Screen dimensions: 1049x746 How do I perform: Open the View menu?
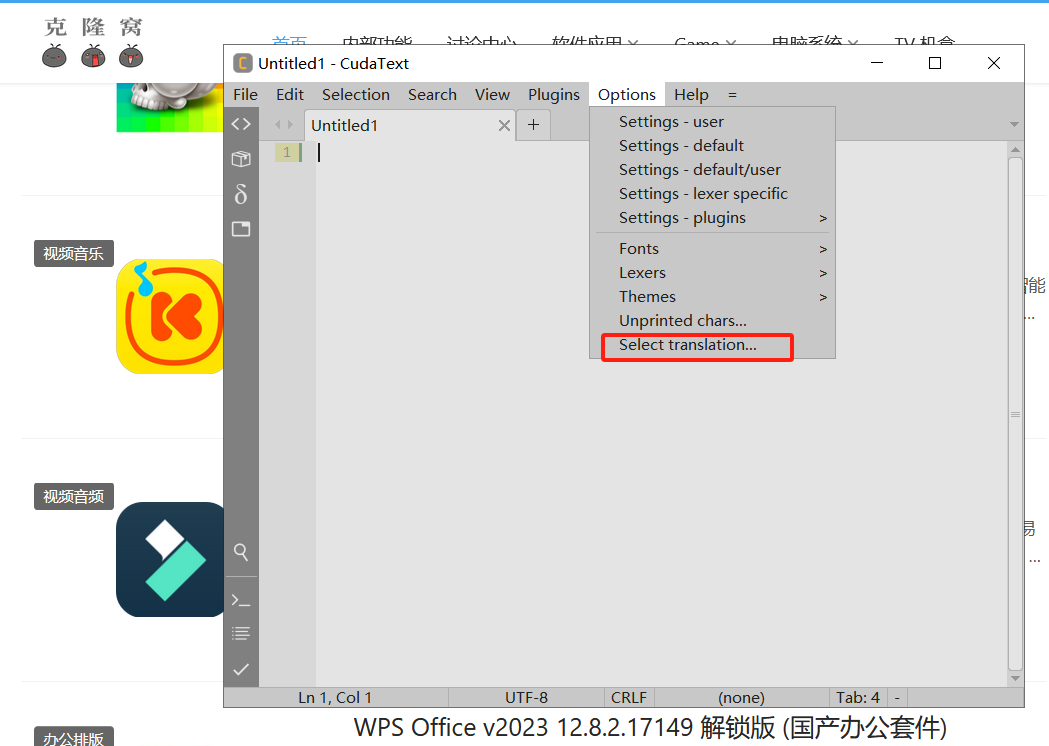click(x=492, y=95)
